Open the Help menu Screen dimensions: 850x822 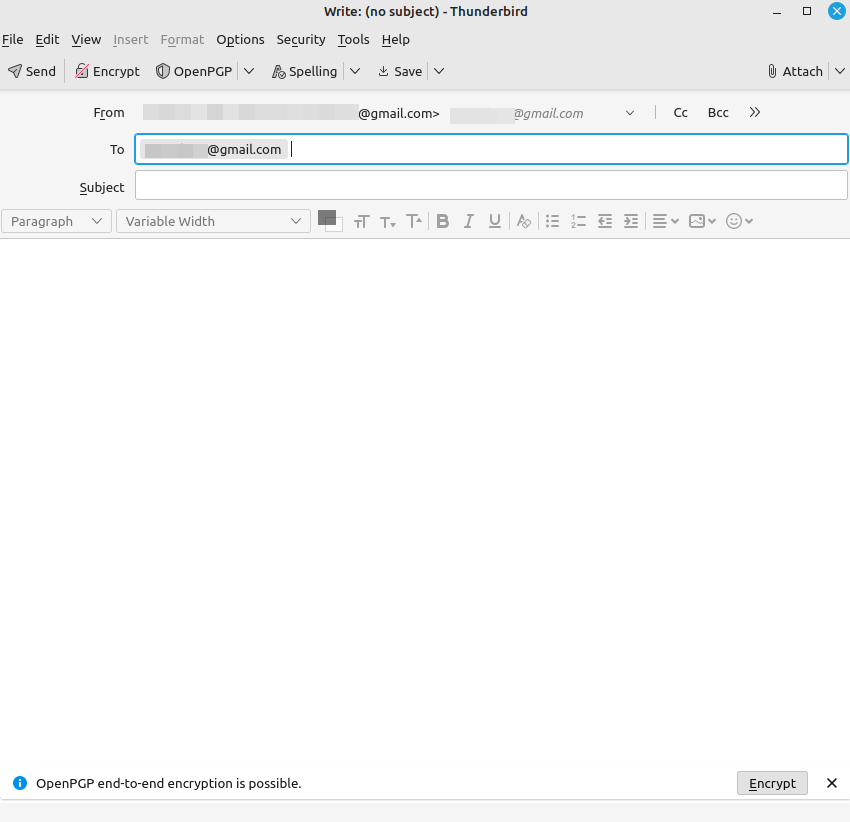(x=396, y=40)
